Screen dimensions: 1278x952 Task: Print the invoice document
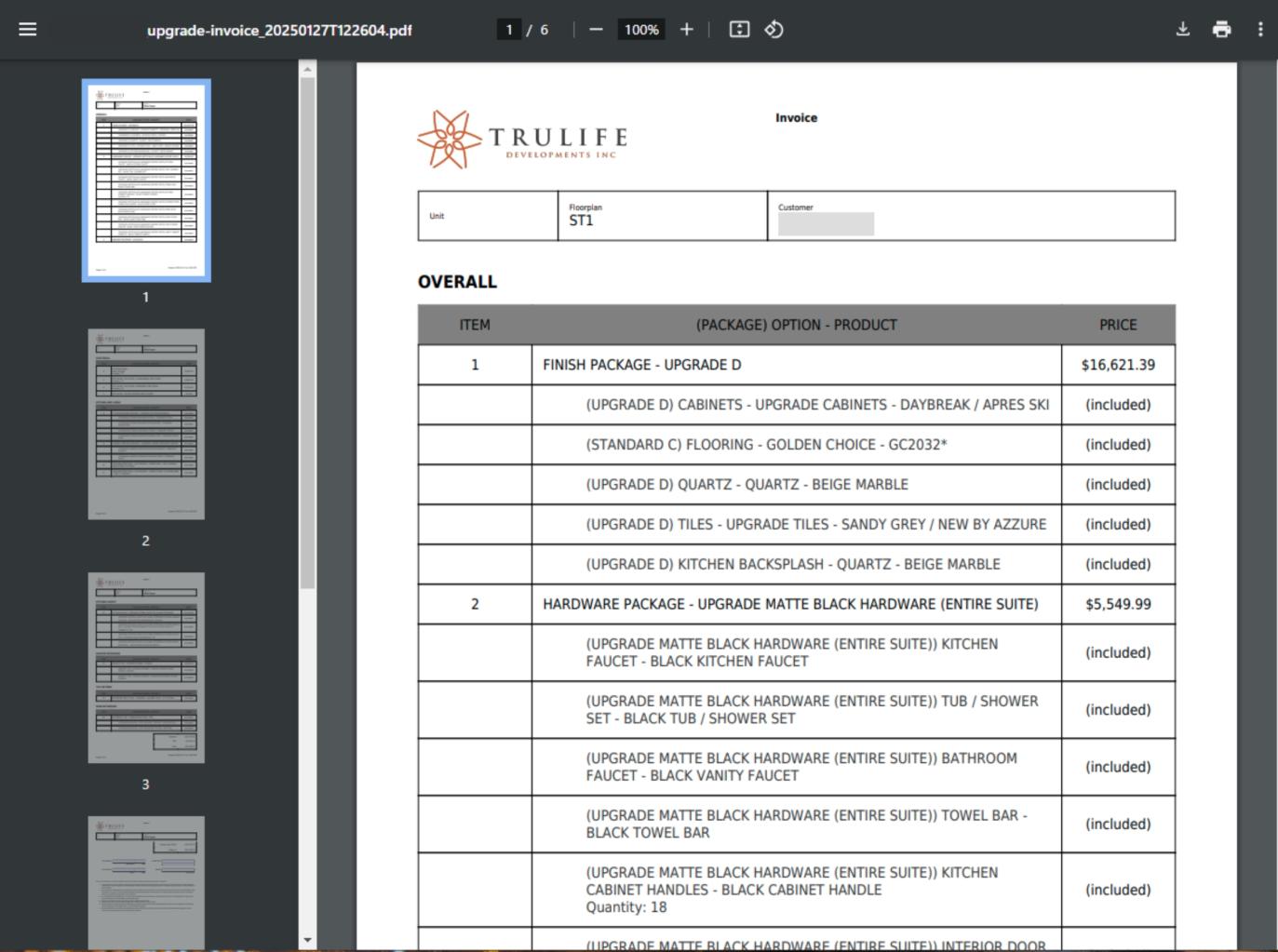pos(1221,29)
